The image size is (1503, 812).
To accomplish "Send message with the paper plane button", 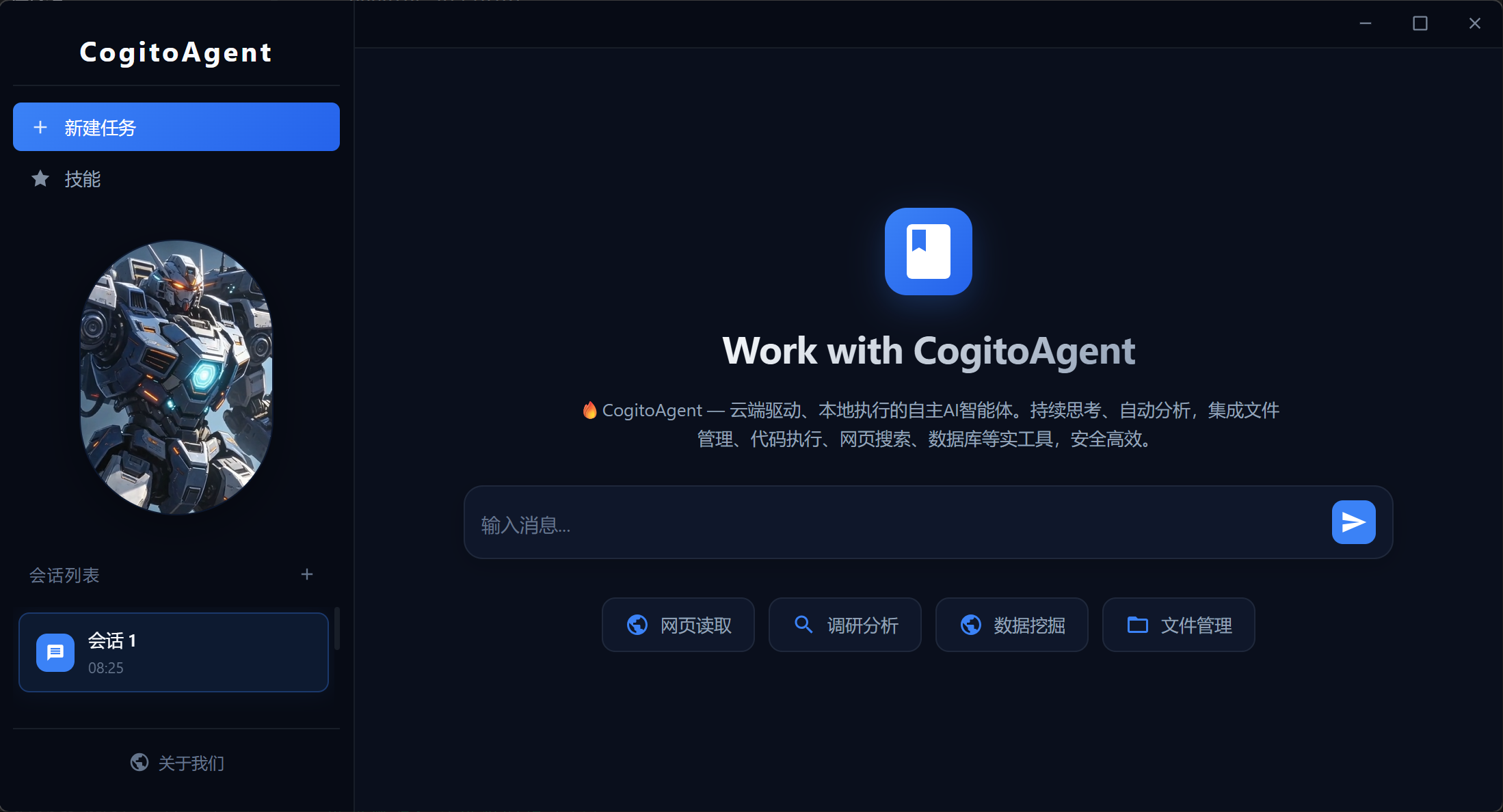I will tap(1354, 522).
